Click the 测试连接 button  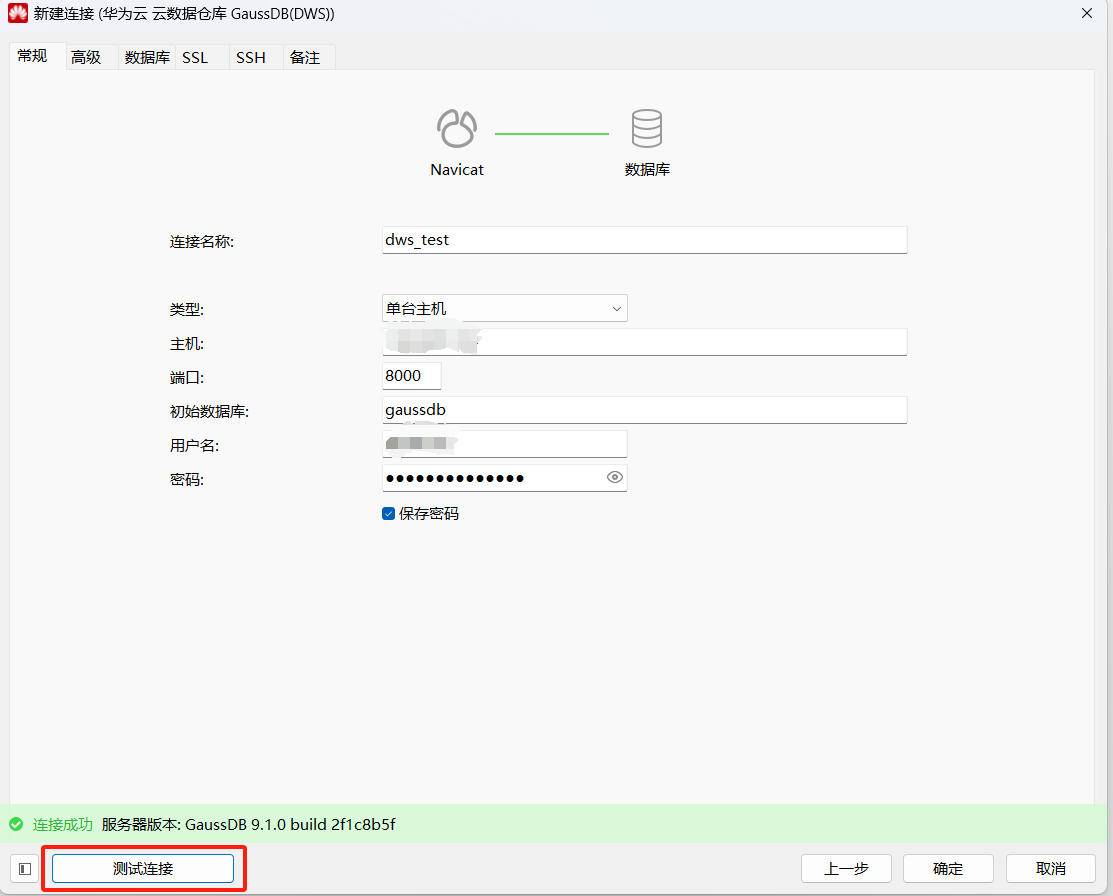pos(143,868)
